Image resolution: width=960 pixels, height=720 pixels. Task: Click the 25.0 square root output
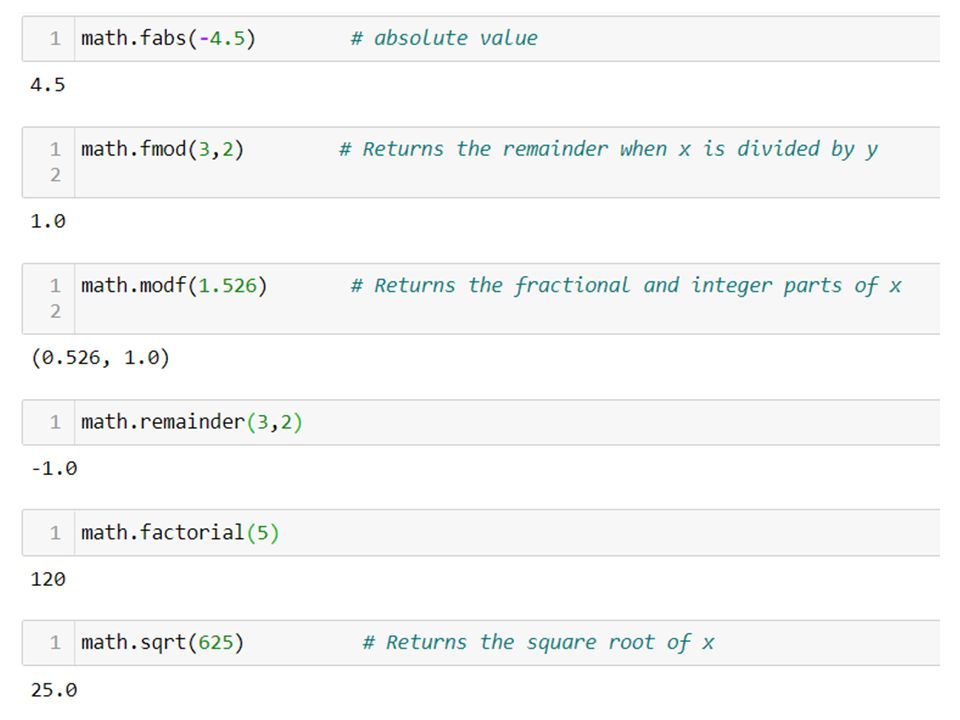click(x=54, y=690)
